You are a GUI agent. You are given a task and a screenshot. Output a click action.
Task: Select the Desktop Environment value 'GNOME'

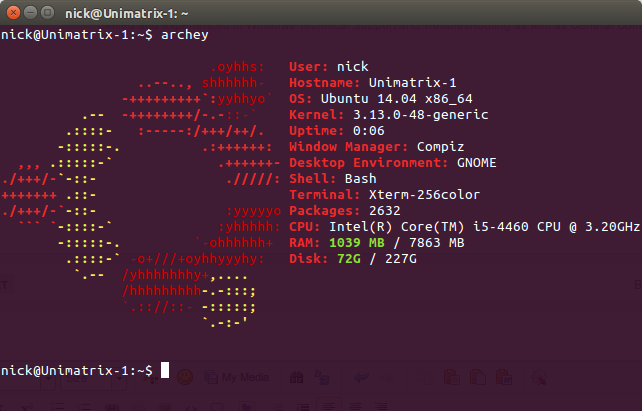click(476, 163)
